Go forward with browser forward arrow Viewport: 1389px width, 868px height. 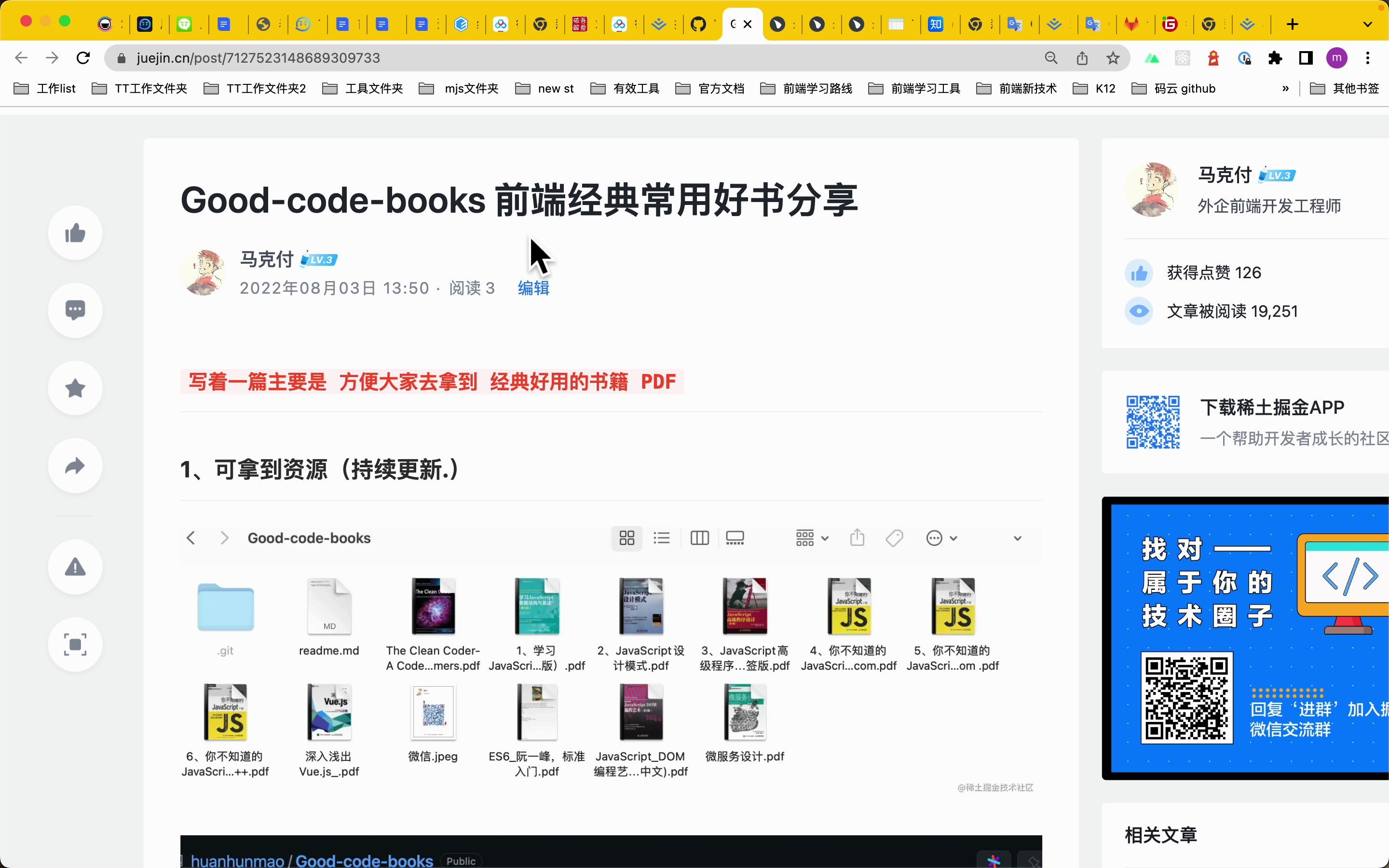click(x=52, y=58)
